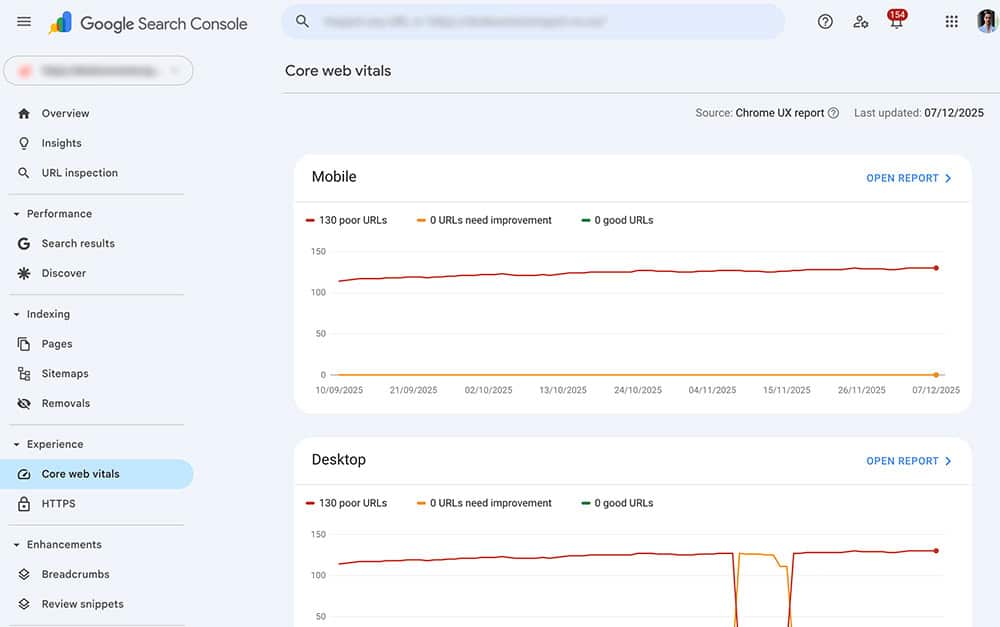The image size is (1000, 627).
Task: Select Search results via its G icon
Action: tap(22, 243)
